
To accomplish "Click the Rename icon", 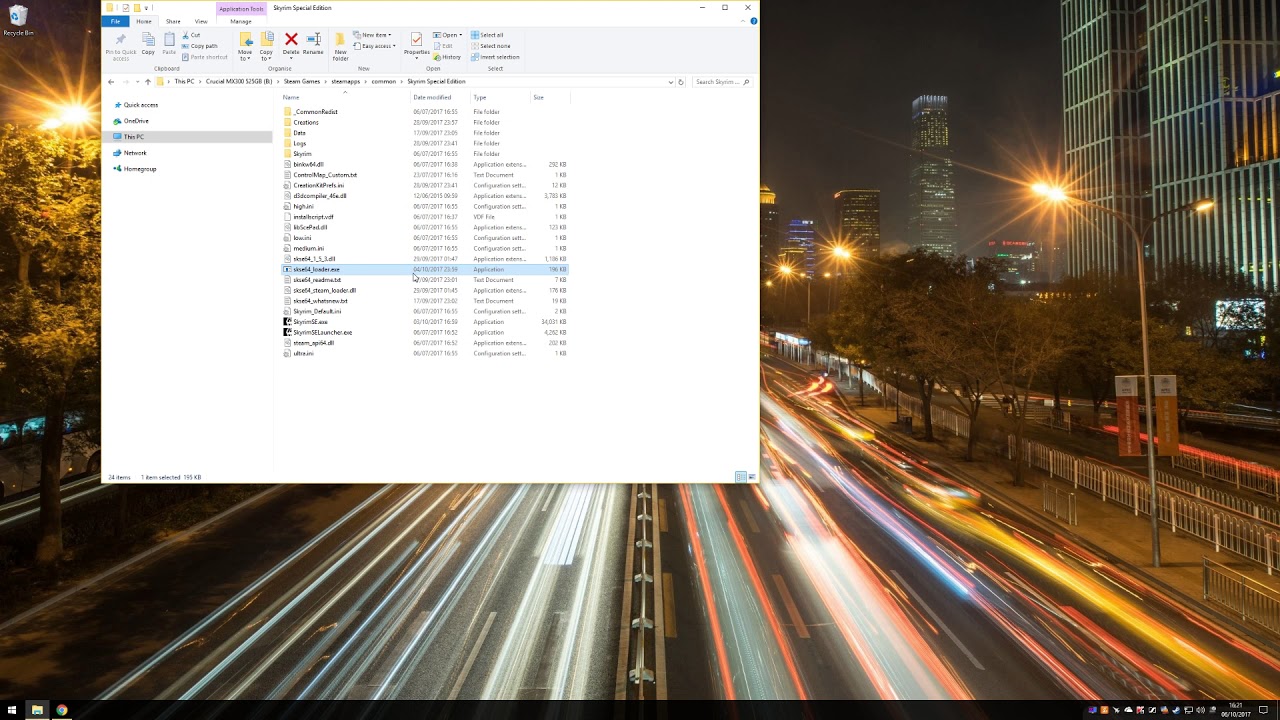I will [x=313, y=39].
